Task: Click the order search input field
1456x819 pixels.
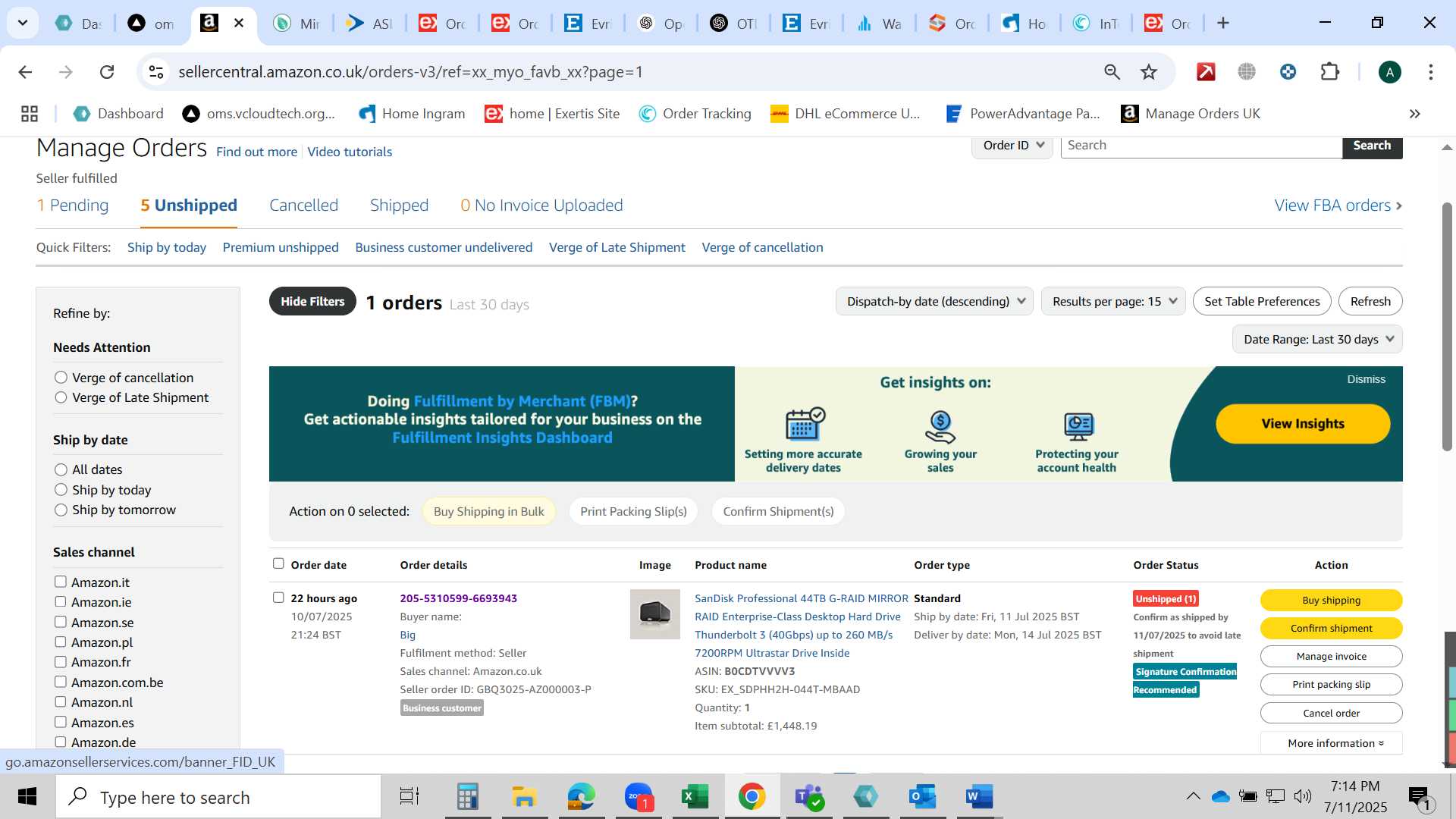Action: pos(1201,146)
